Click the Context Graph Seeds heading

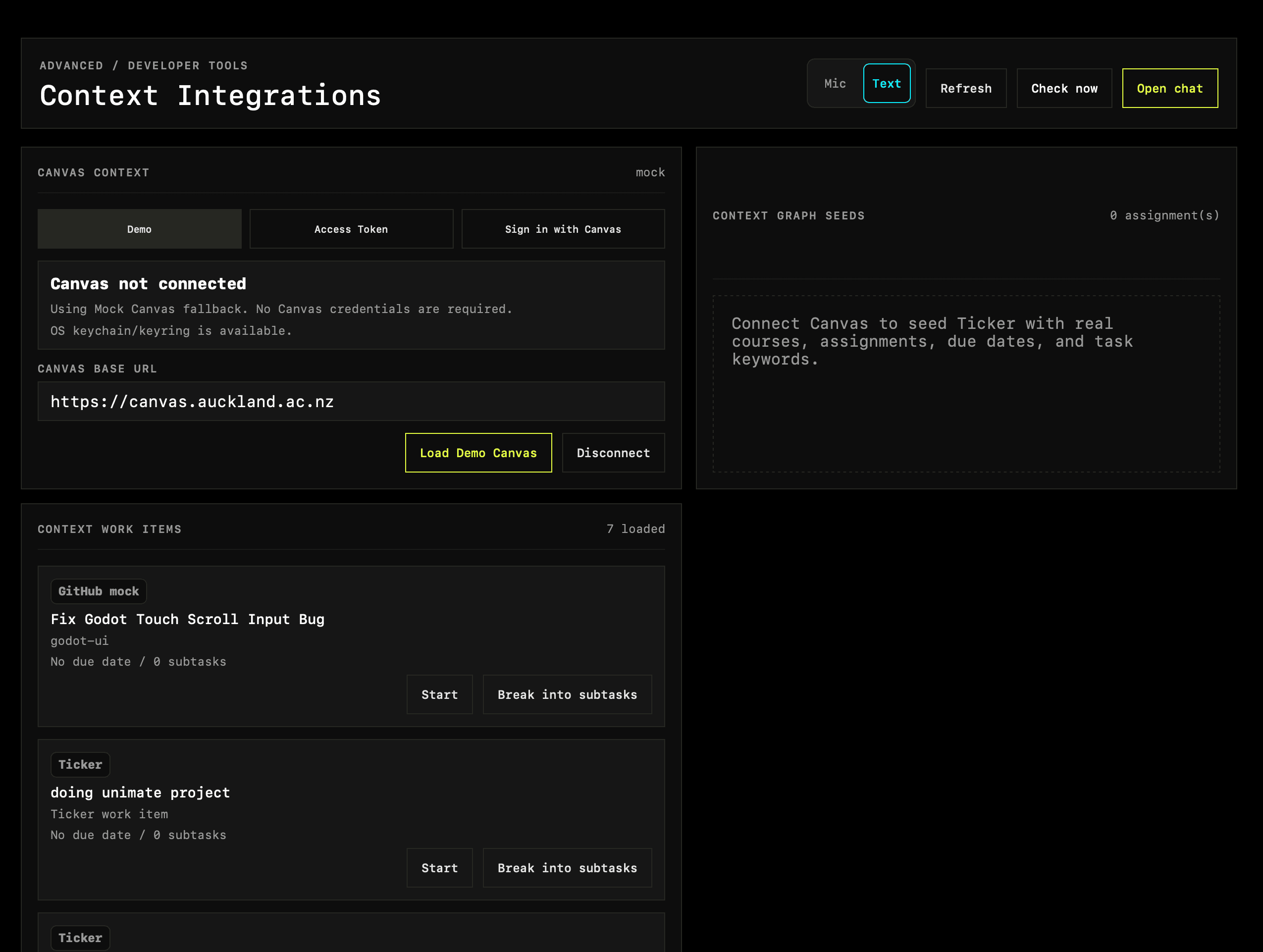[x=789, y=216]
